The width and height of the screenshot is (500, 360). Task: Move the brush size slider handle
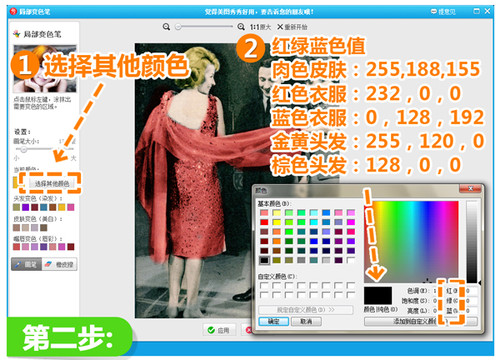pos(23,149)
